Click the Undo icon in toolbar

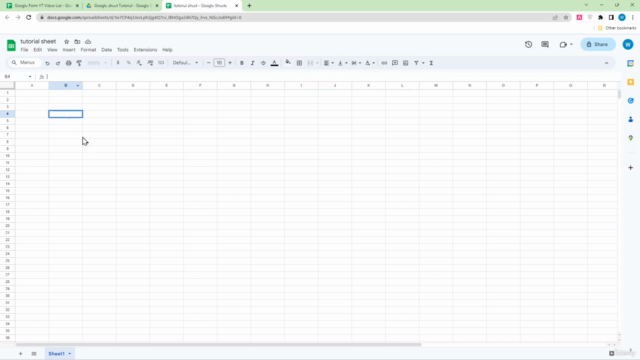[x=47, y=63]
